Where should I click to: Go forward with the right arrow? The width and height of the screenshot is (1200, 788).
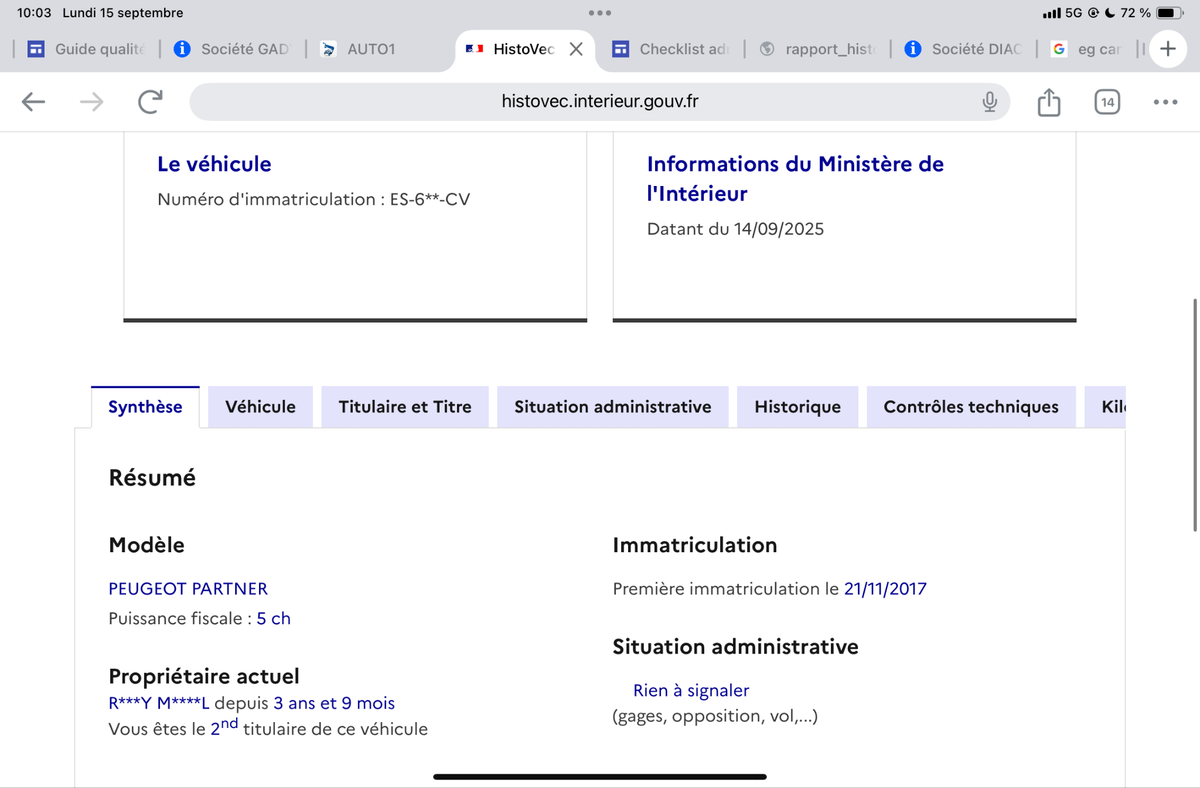(x=92, y=101)
